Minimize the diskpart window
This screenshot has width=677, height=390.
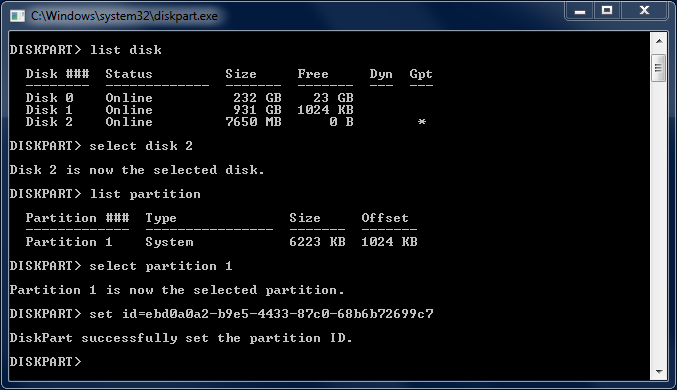580,10
